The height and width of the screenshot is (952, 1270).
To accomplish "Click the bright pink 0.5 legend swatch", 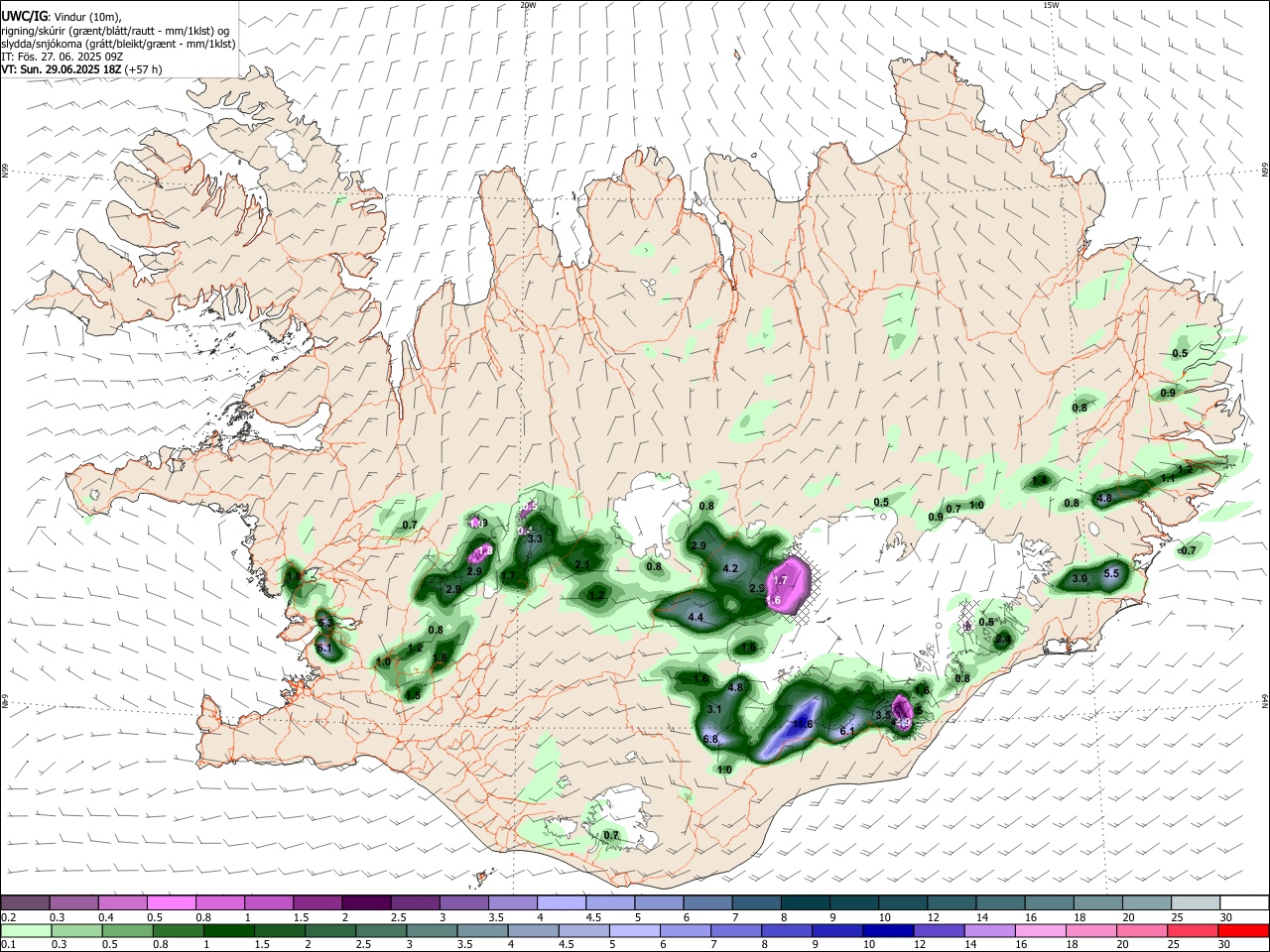I will (171, 902).
